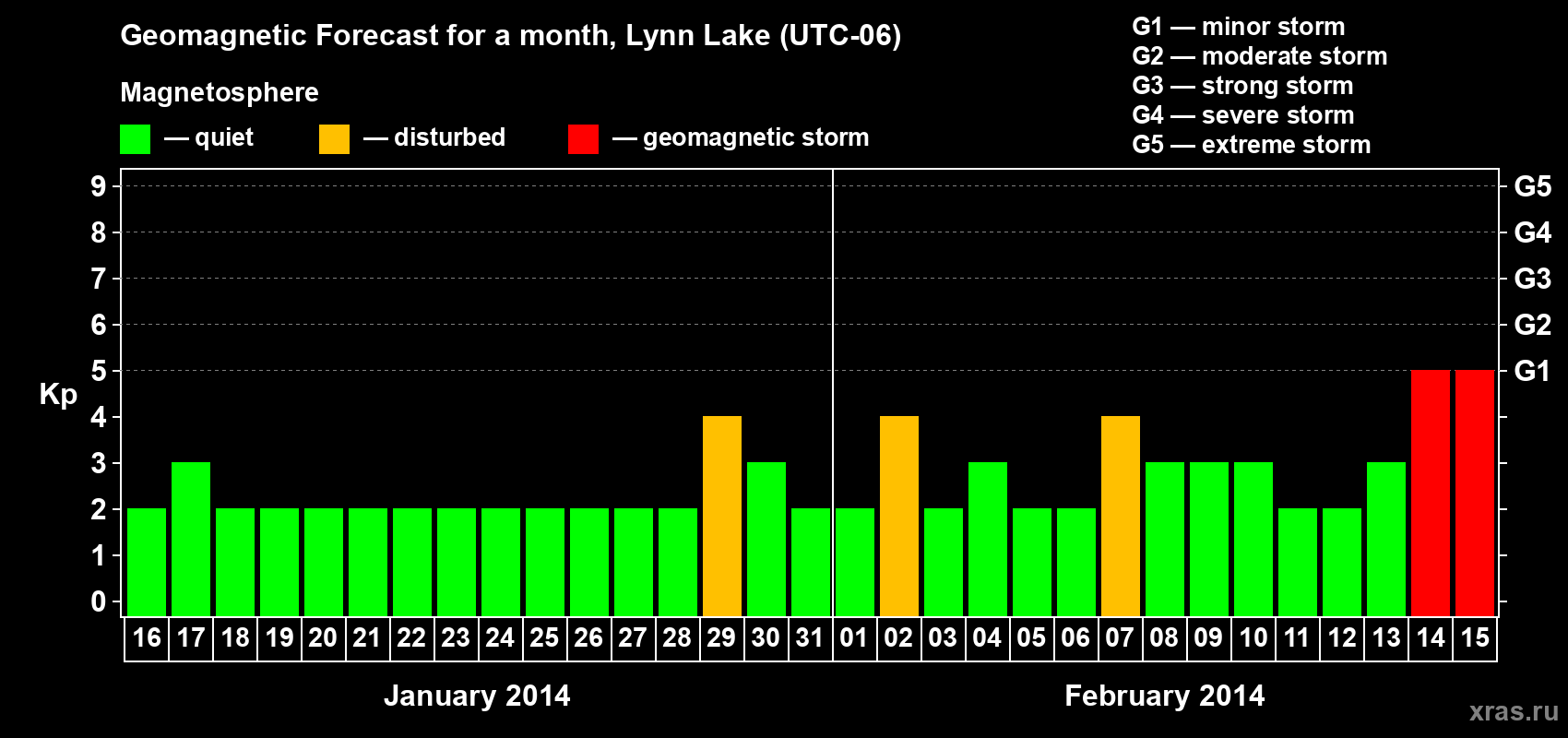This screenshot has width=1568, height=738.
Task: Click the red geomagnetic storm legend swatch
Action: 583,139
